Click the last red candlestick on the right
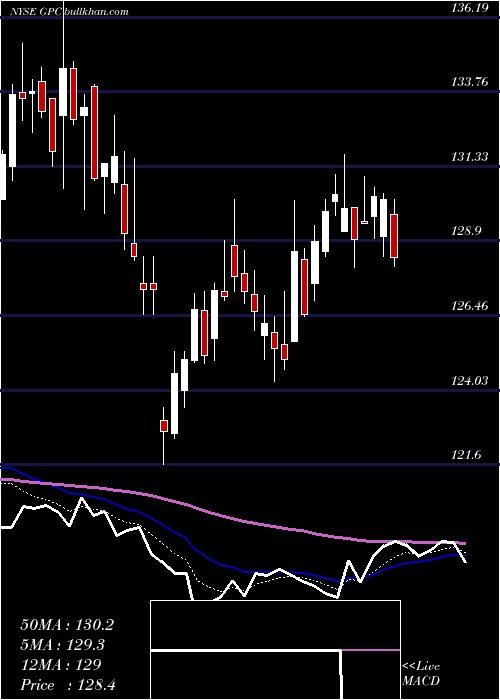Screen dimensions: 500x700 [394, 236]
